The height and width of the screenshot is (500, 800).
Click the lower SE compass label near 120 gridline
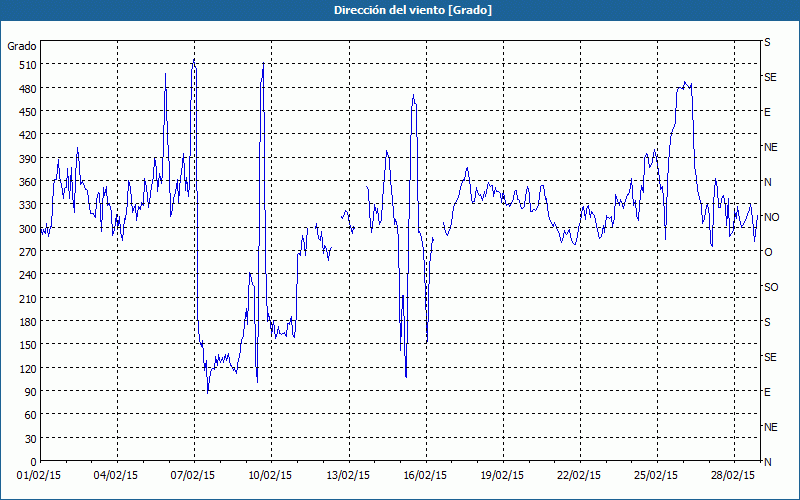770,358
